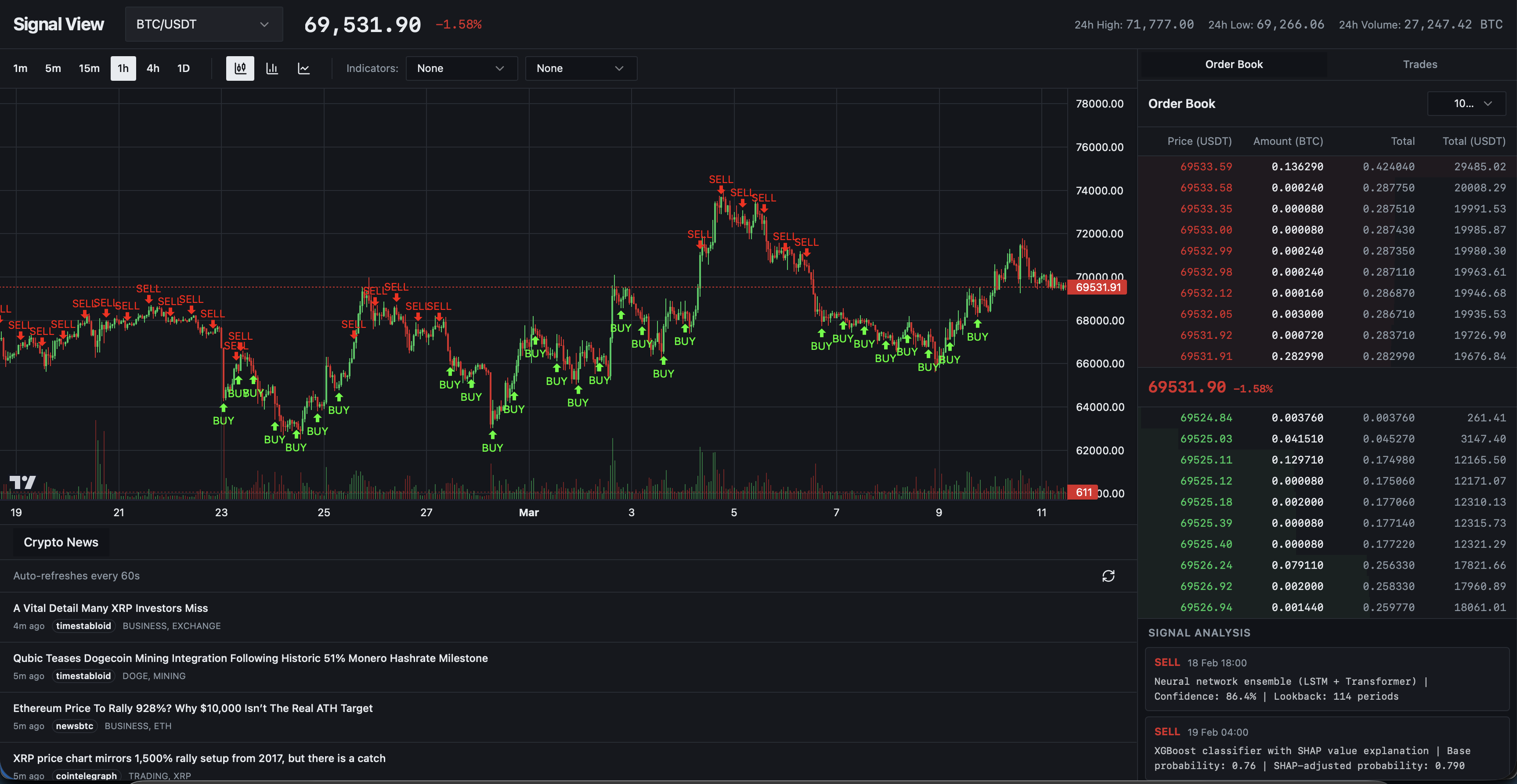
Task: Toggle the 4h timeframe
Action: pyautogui.click(x=153, y=68)
